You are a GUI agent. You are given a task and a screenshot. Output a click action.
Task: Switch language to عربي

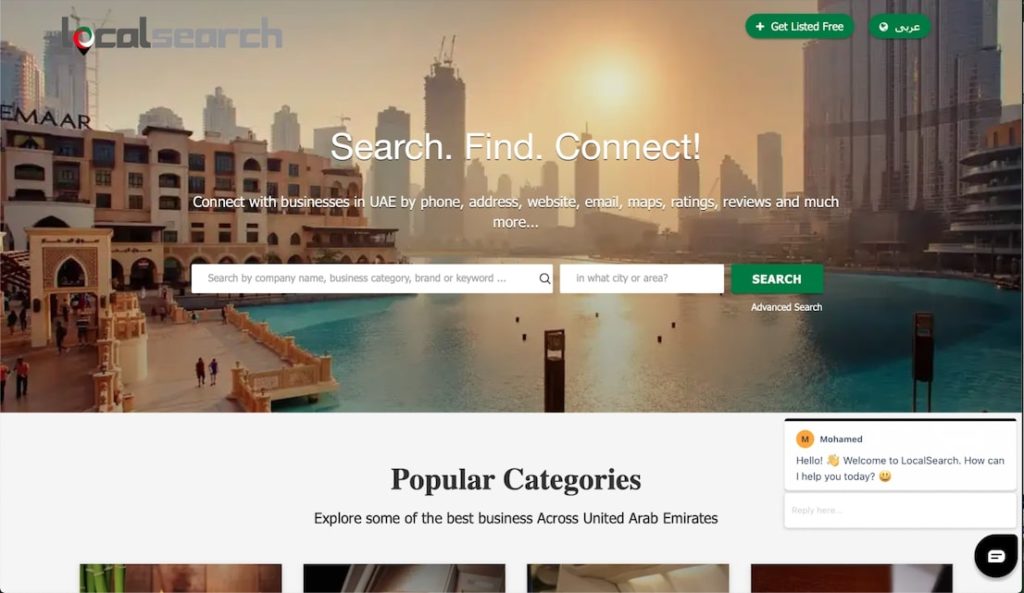[x=899, y=27]
